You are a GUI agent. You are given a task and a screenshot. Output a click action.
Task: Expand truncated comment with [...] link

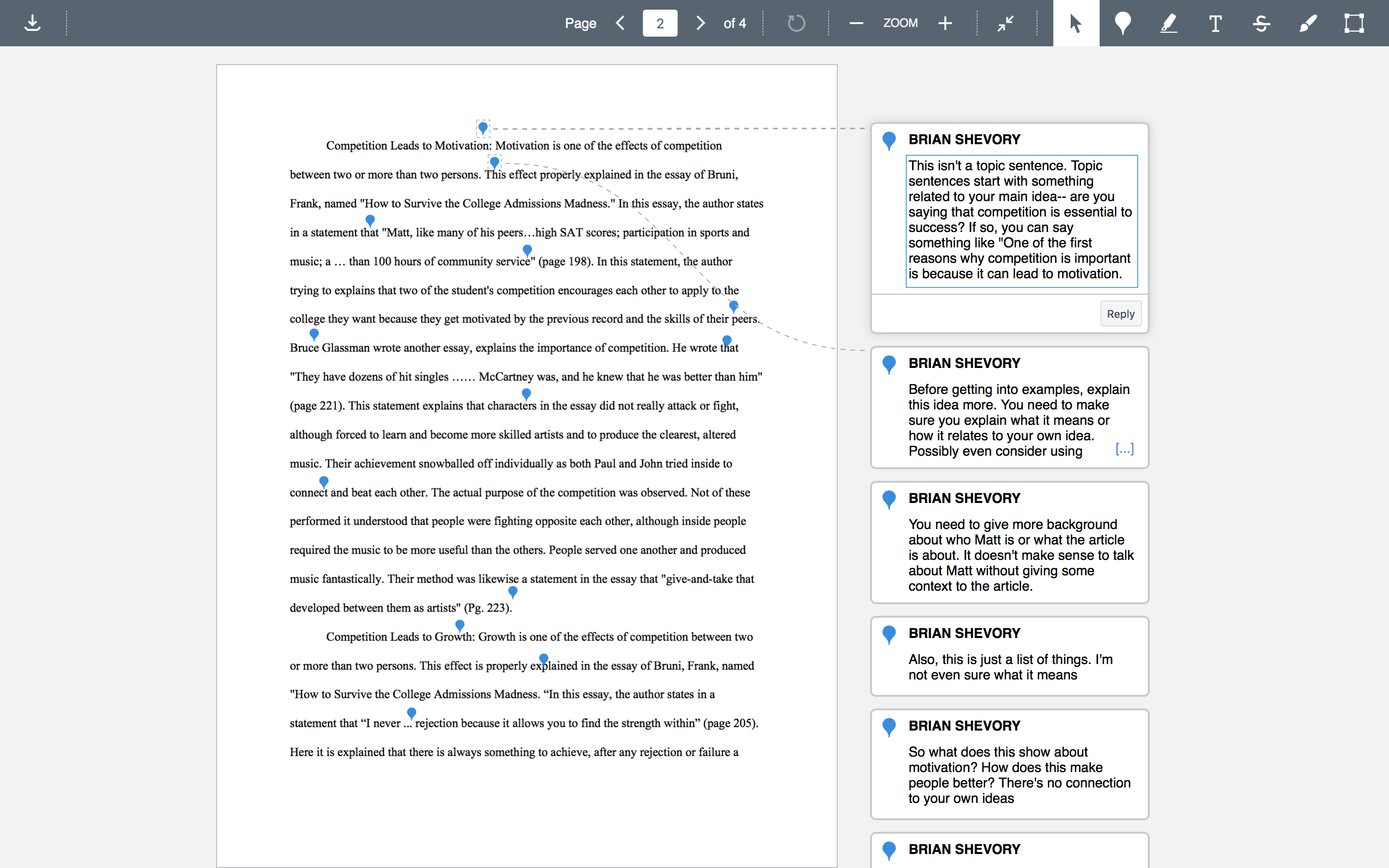pos(1124,449)
